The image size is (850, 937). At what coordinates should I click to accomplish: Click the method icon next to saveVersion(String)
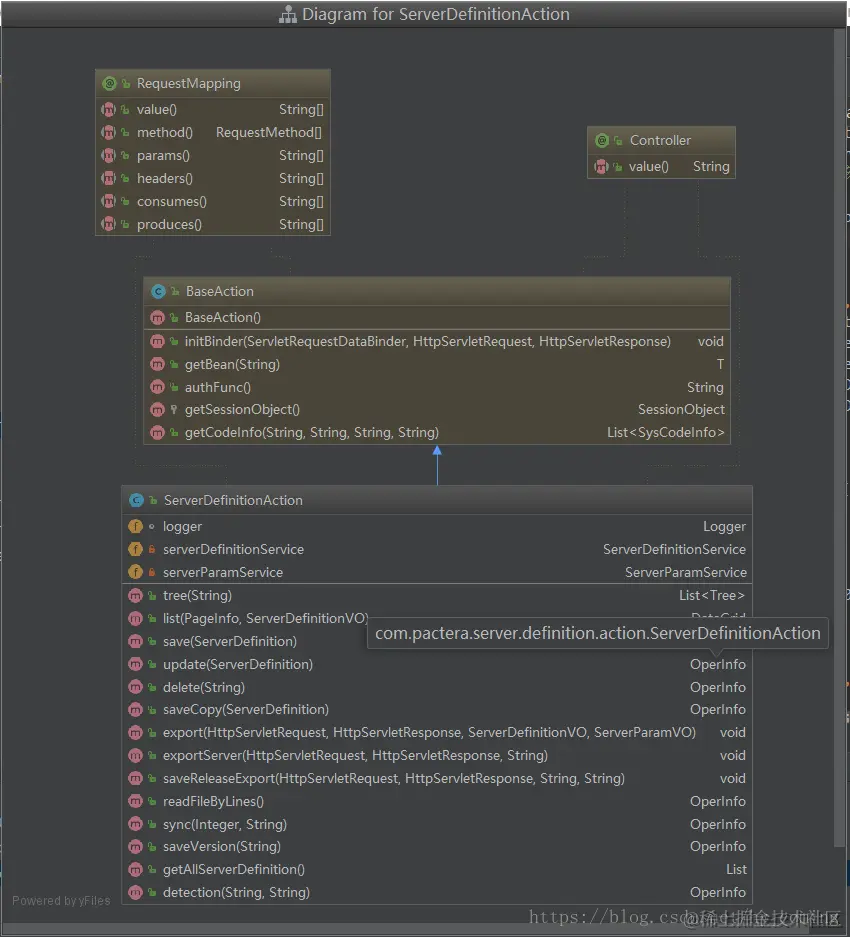(x=136, y=847)
